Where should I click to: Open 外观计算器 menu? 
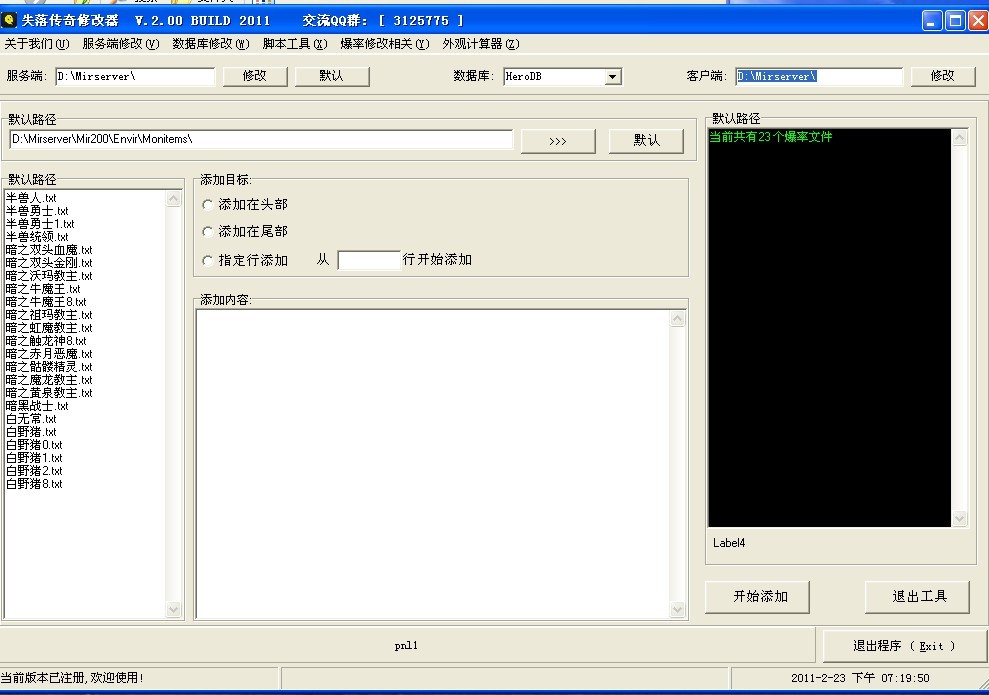click(x=480, y=44)
